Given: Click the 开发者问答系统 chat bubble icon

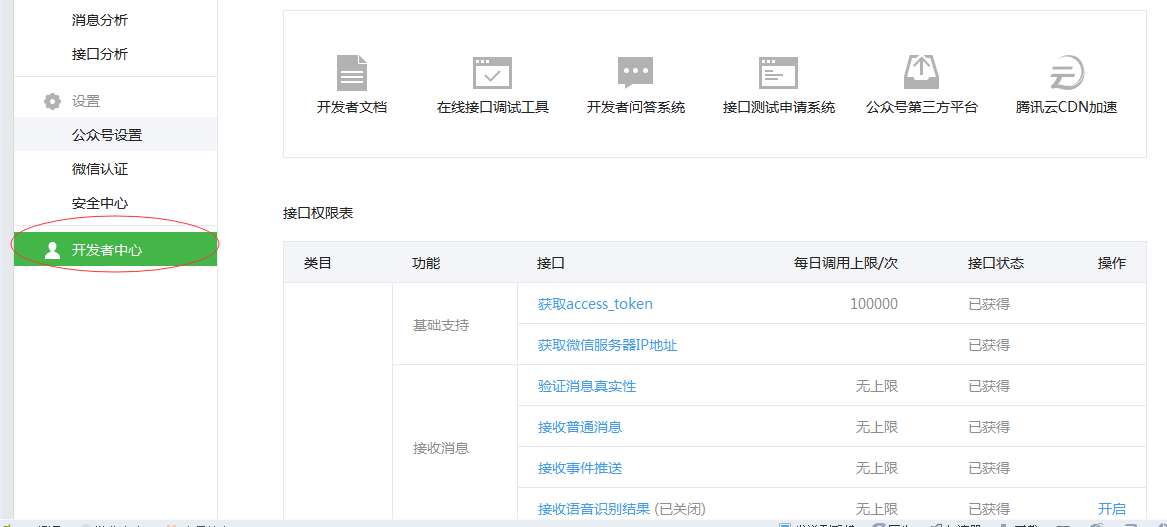Looking at the screenshot, I should 635,73.
